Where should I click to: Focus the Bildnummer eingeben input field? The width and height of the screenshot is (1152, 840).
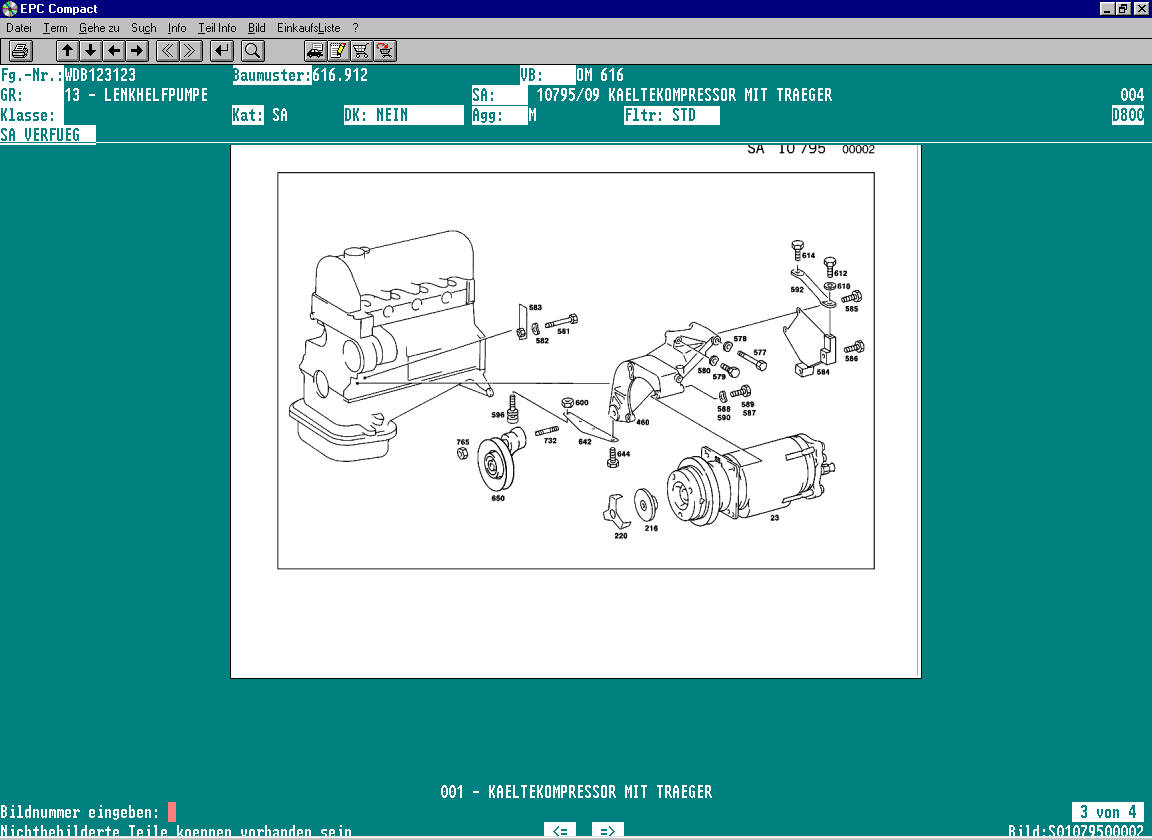[172, 811]
